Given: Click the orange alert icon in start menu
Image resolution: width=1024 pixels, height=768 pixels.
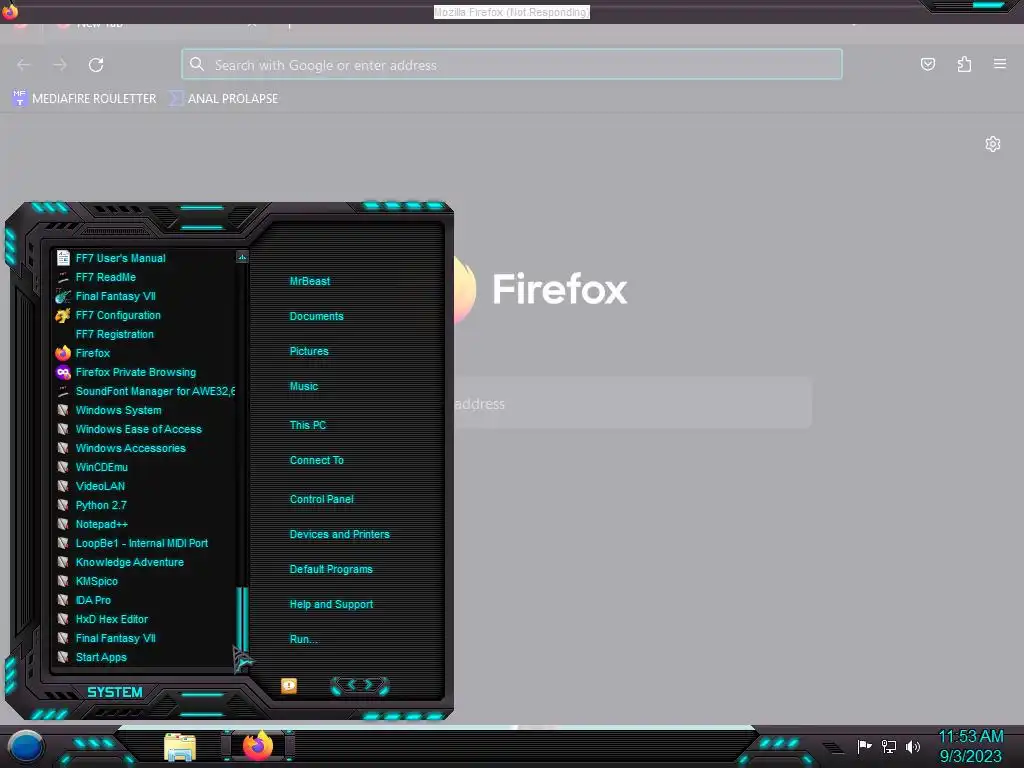Looking at the screenshot, I should pyautogui.click(x=289, y=686).
